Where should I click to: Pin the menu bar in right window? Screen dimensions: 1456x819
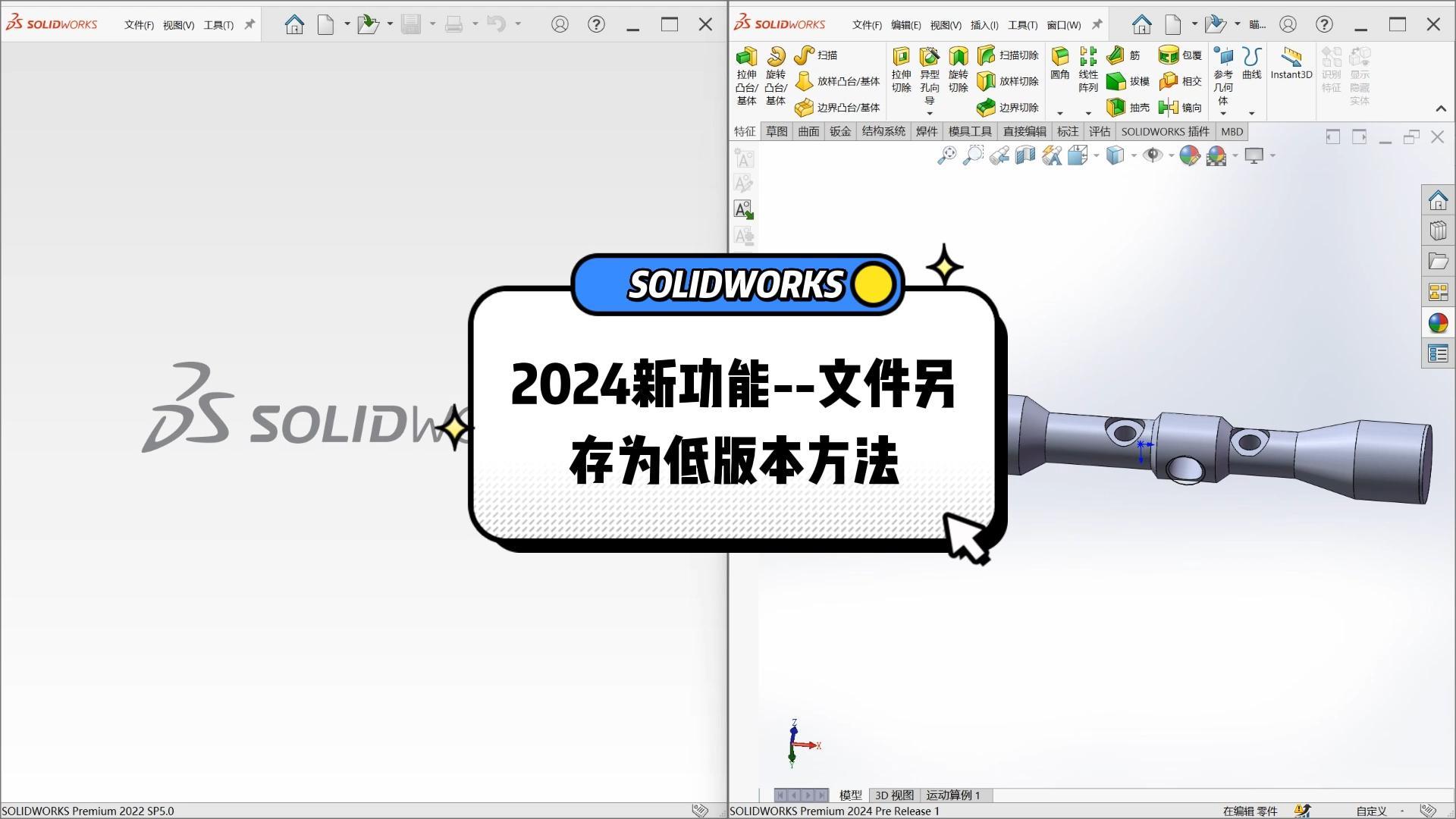click(1097, 25)
